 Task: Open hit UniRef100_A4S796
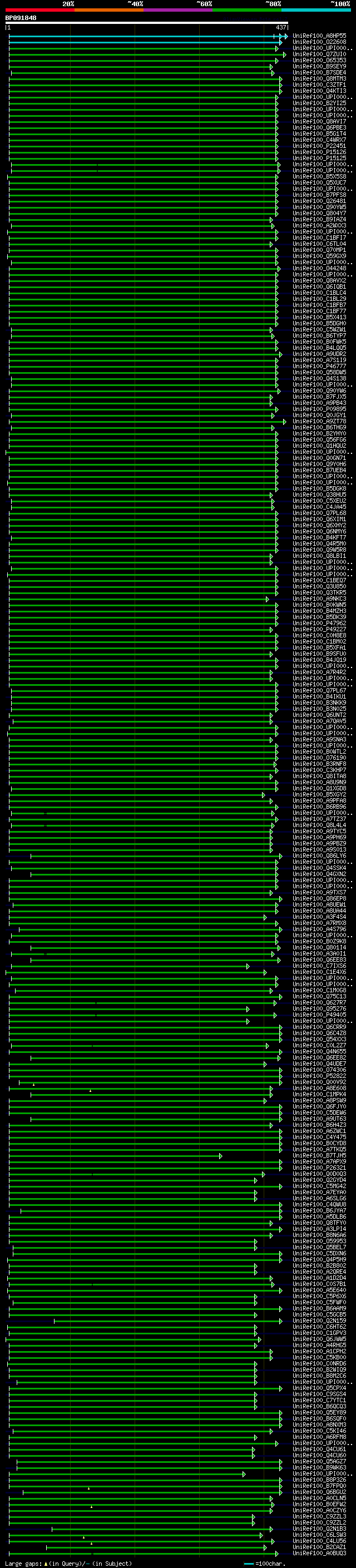click(x=319, y=929)
